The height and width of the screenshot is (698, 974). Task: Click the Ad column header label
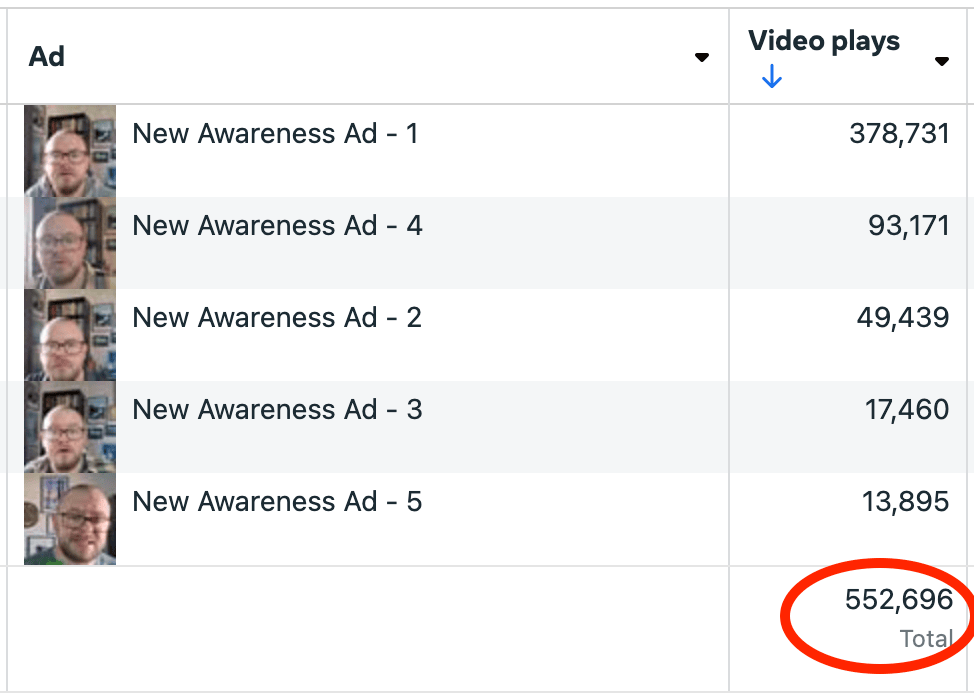[x=47, y=57]
